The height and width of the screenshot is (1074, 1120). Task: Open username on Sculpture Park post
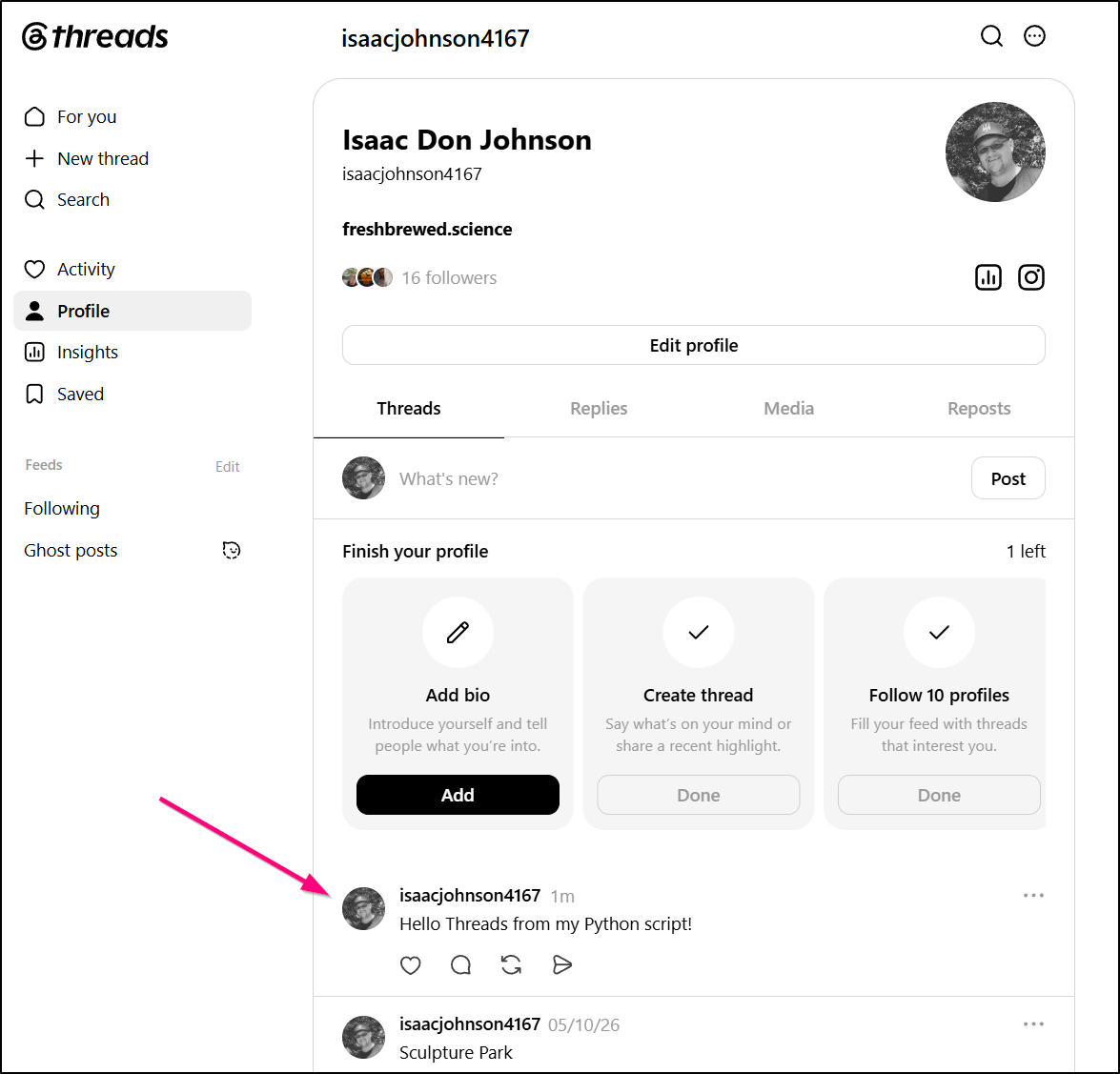(469, 1024)
